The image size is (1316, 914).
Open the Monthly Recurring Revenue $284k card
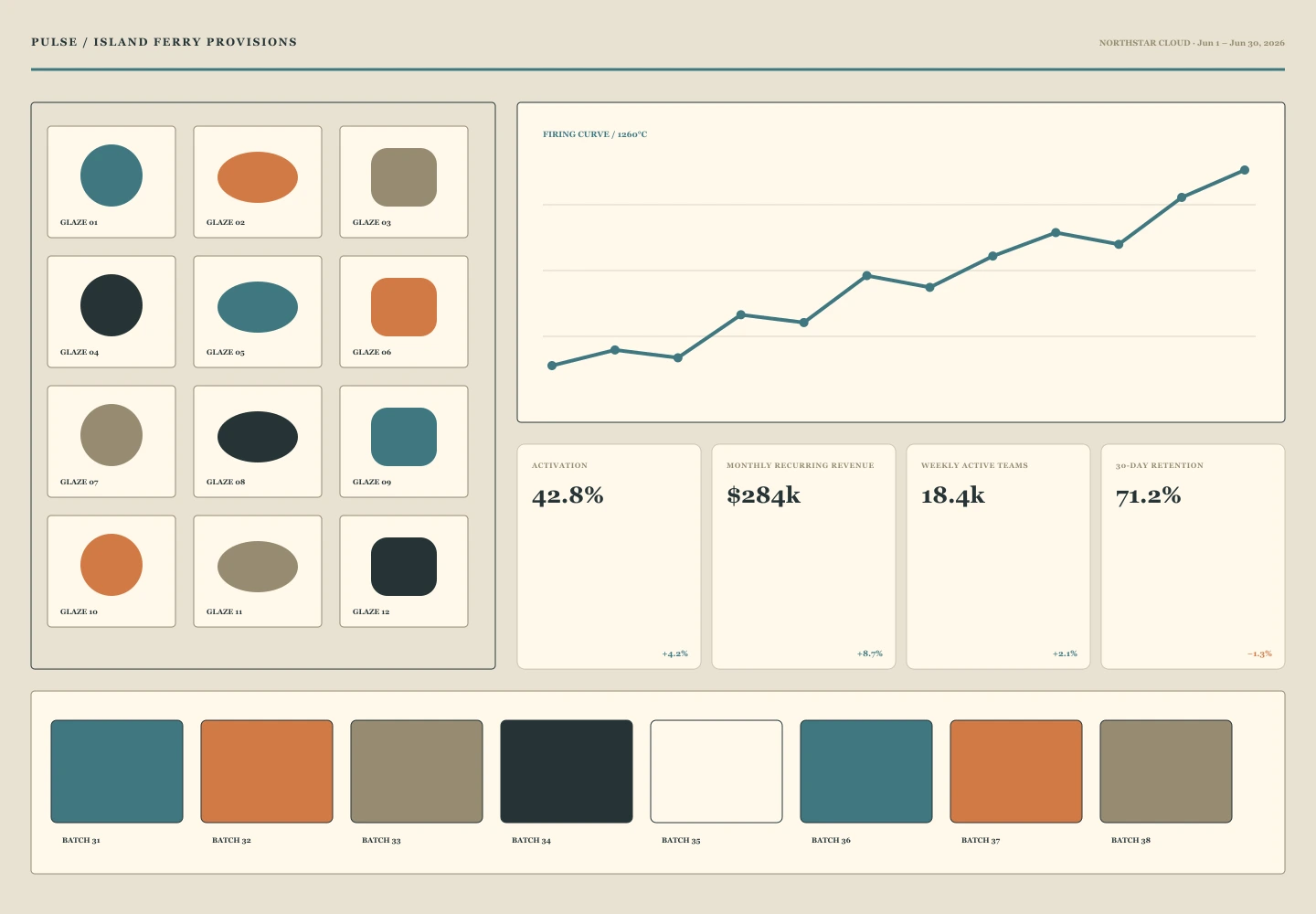pyautogui.click(x=804, y=557)
